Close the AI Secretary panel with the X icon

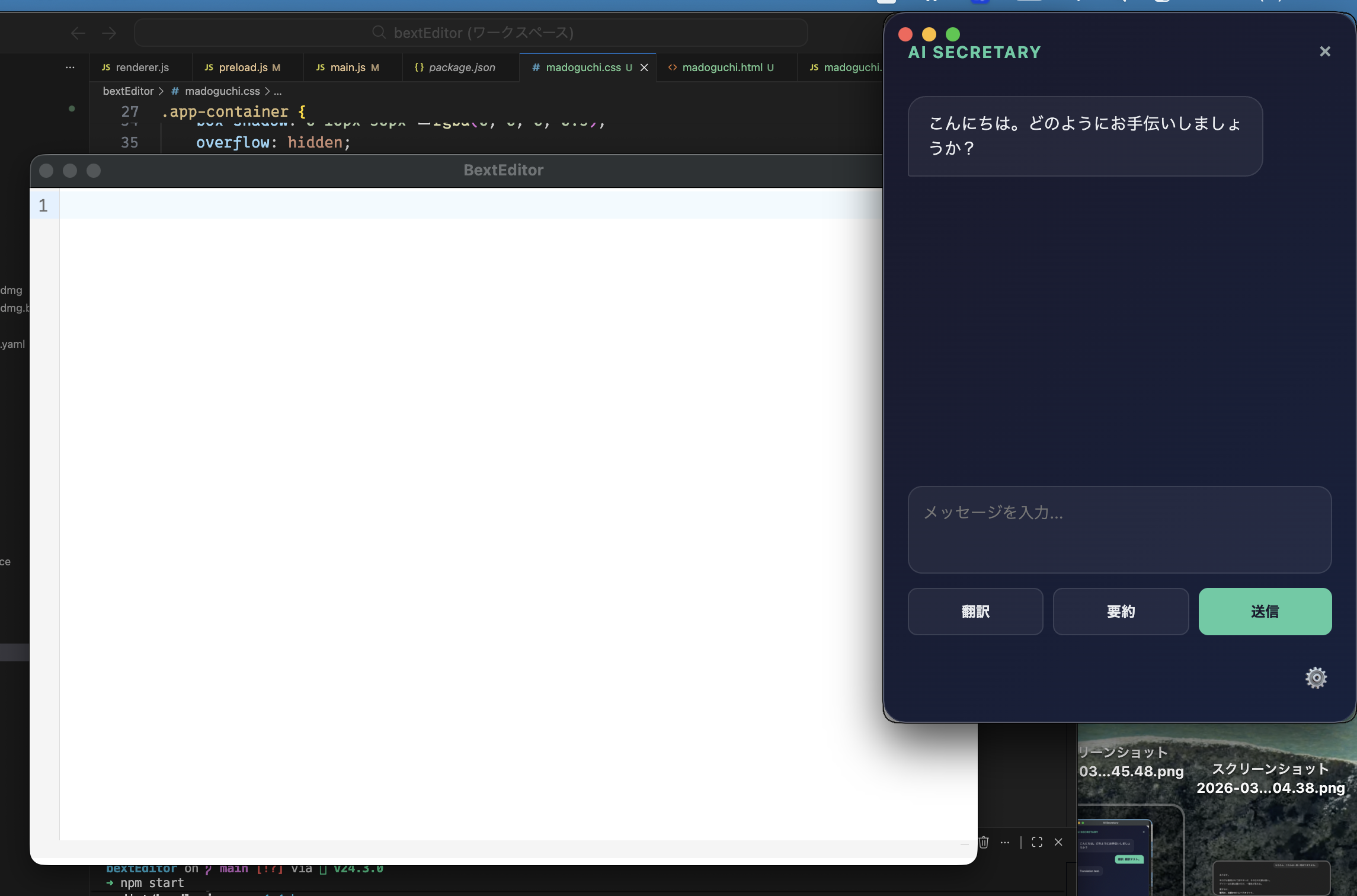tap(1324, 51)
